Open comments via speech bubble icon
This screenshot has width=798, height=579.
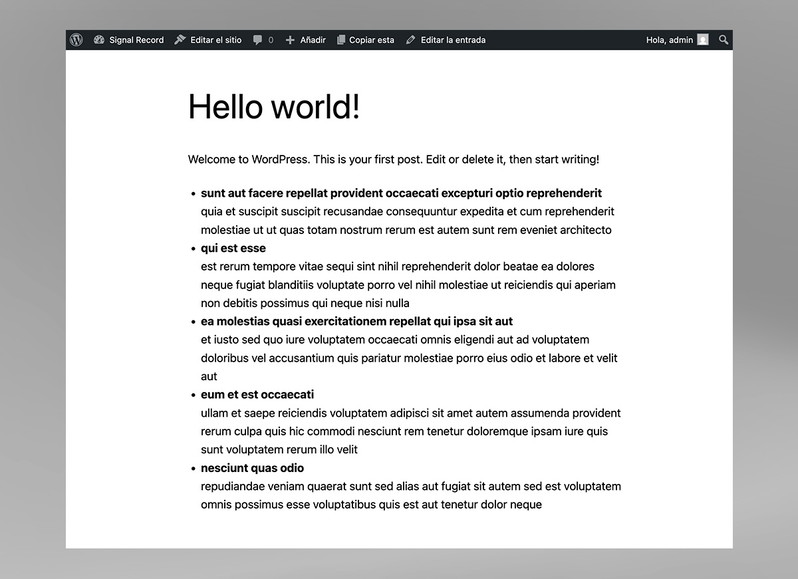(258, 40)
